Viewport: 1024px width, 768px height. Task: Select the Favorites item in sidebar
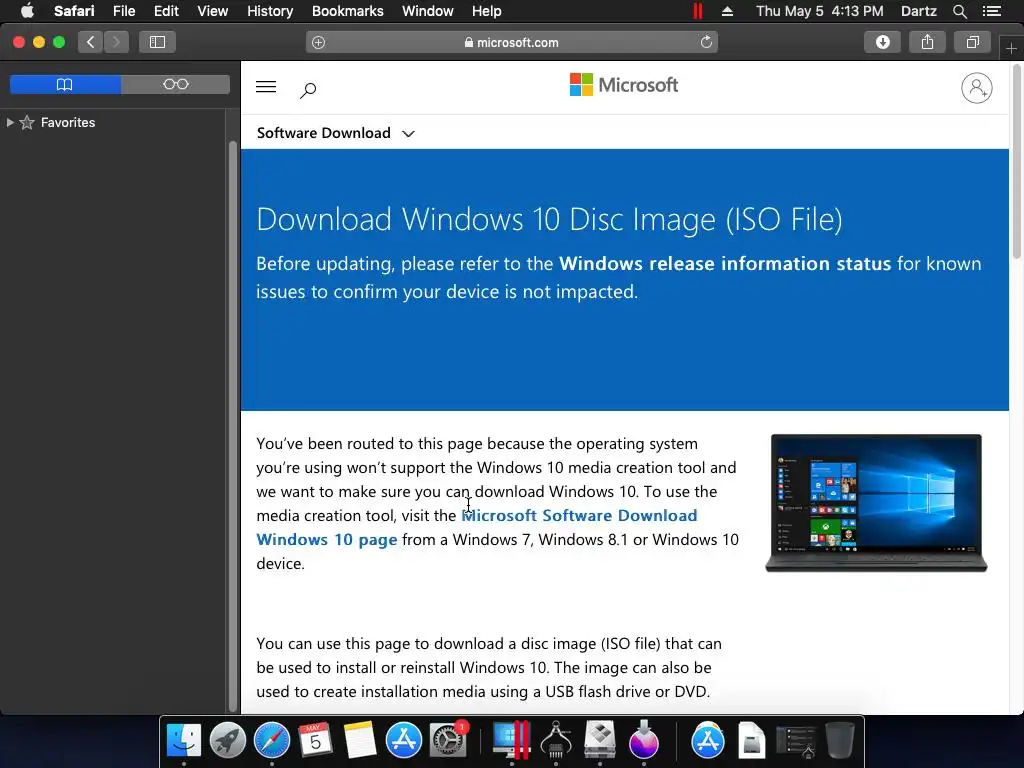[x=68, y=122]
